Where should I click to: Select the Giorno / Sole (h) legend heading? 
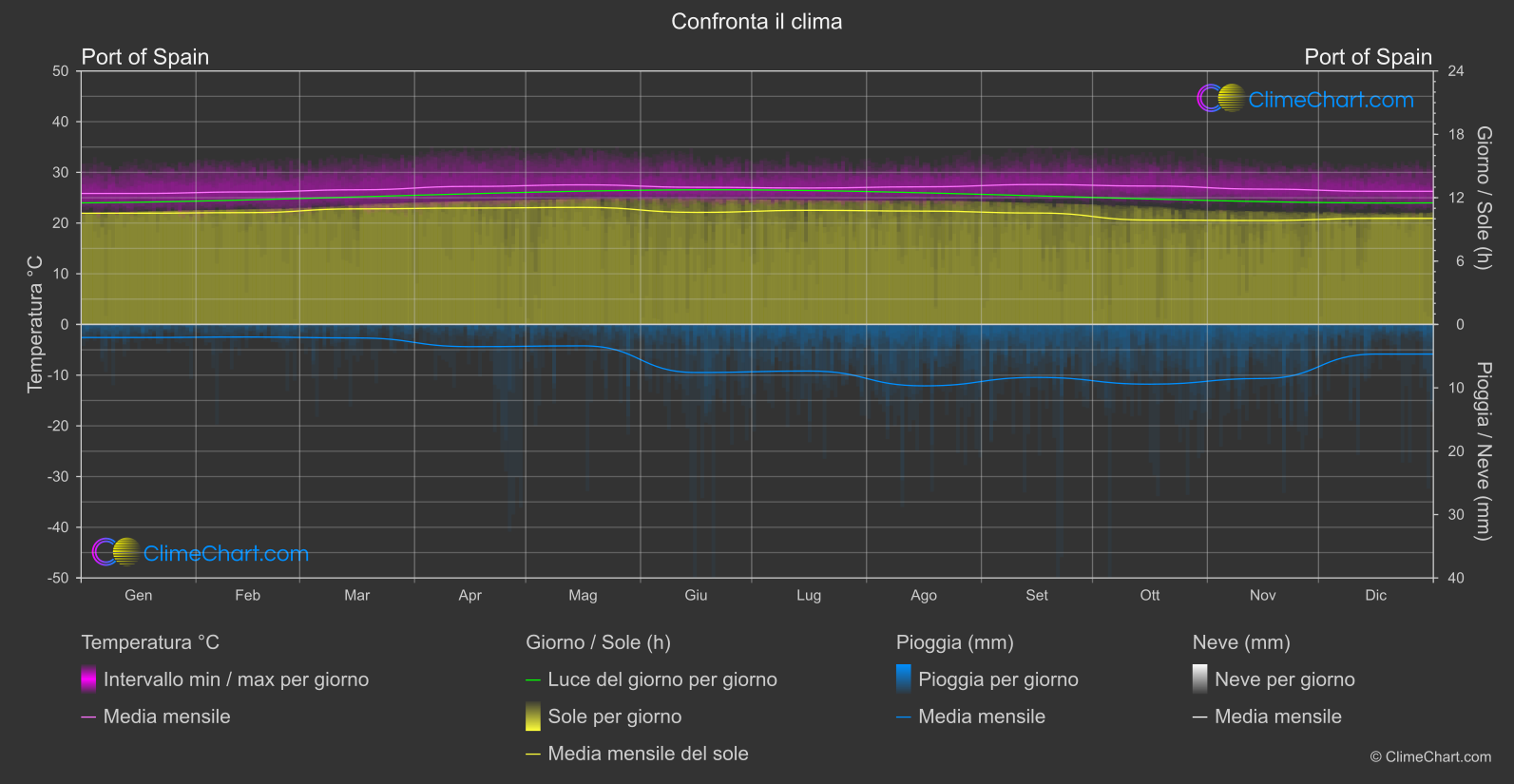tap(598, 642)
